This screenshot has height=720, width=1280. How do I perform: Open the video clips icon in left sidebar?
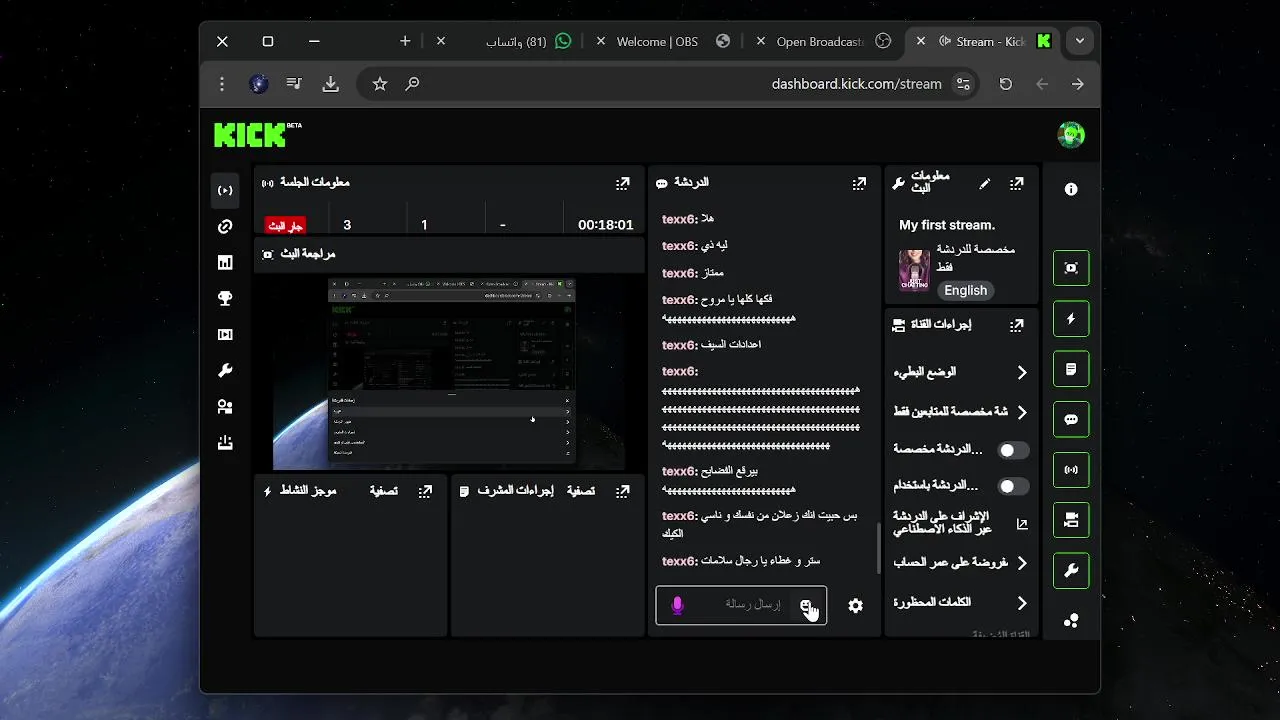click(225, 334)
